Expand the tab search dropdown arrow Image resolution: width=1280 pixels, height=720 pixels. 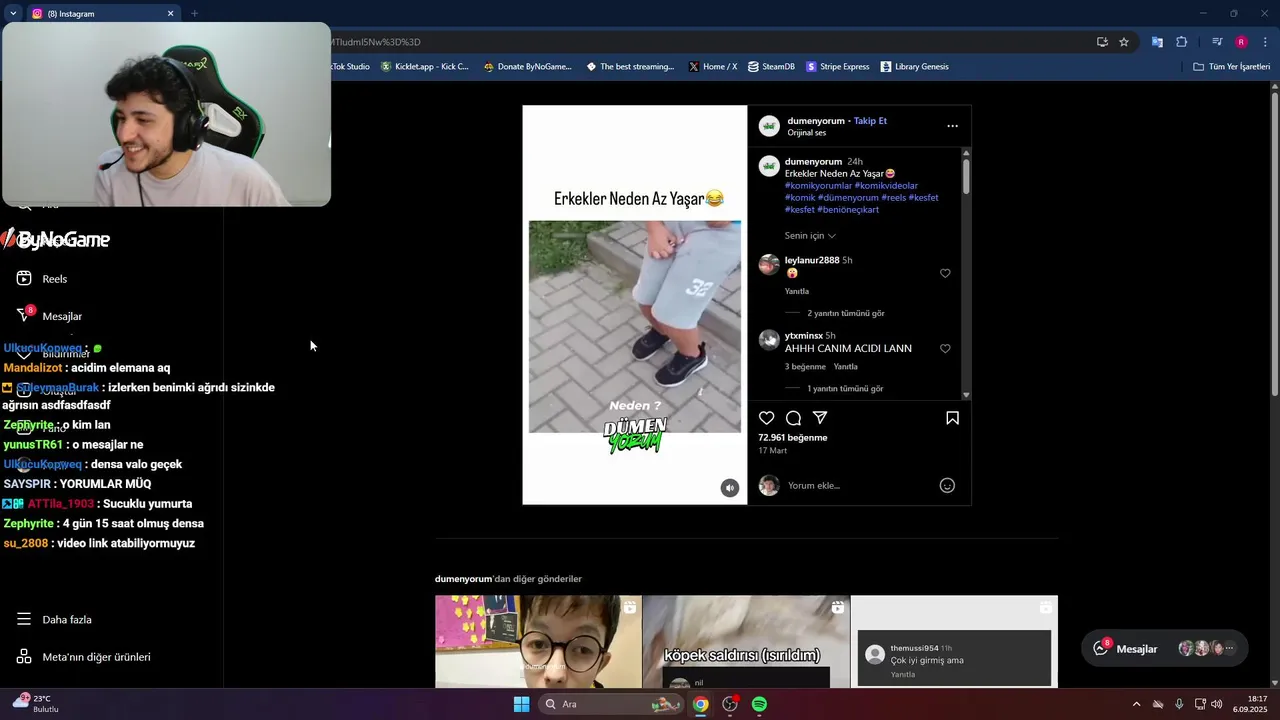[12, 14]
